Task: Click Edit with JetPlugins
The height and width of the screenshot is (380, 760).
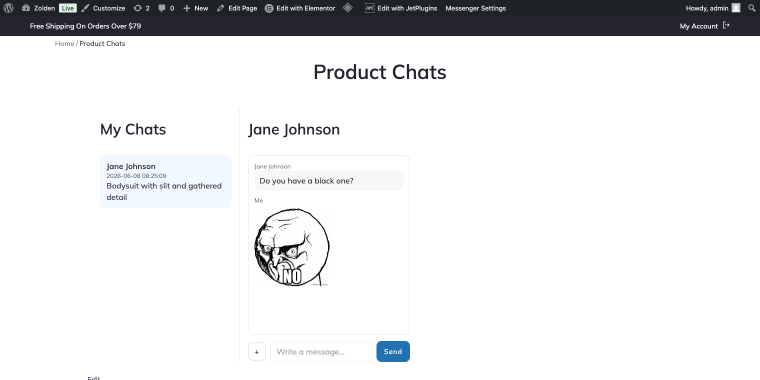Action: tap(401, 8)
